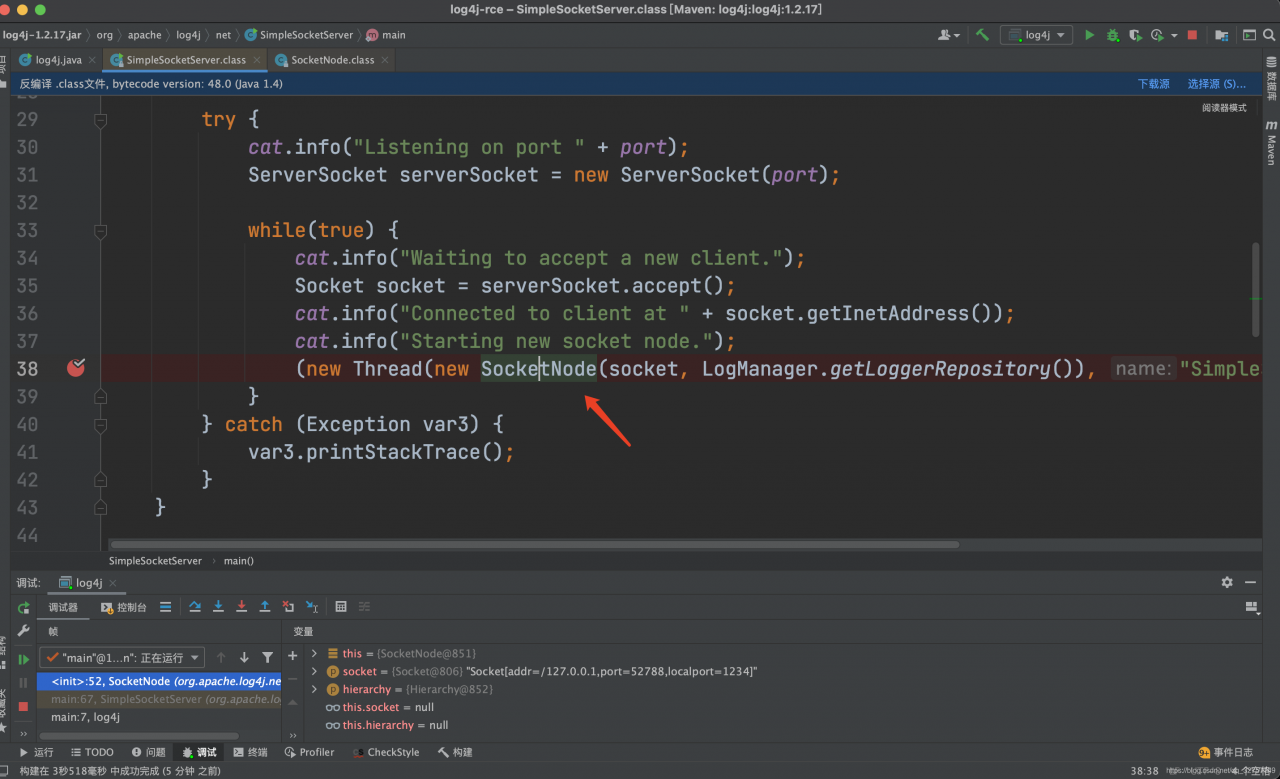The image size is (1280, 779).
Task: Click the Drop Frame icon
Action: point(288,606)
